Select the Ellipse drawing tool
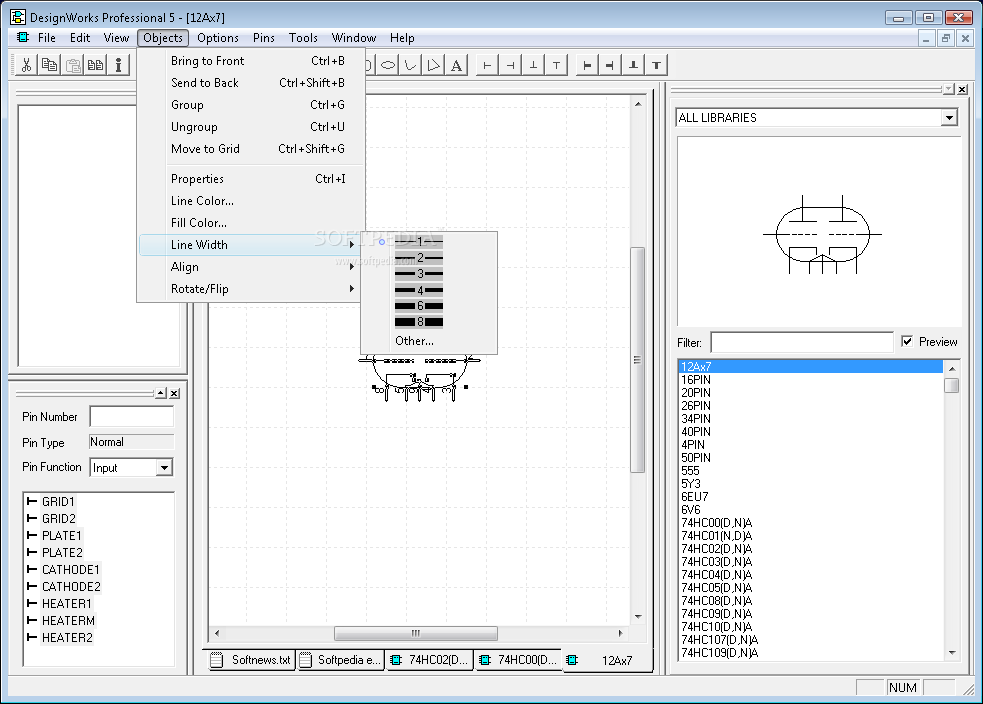The image size is (983, 704). pyautogui.click(x=388, y=65)
